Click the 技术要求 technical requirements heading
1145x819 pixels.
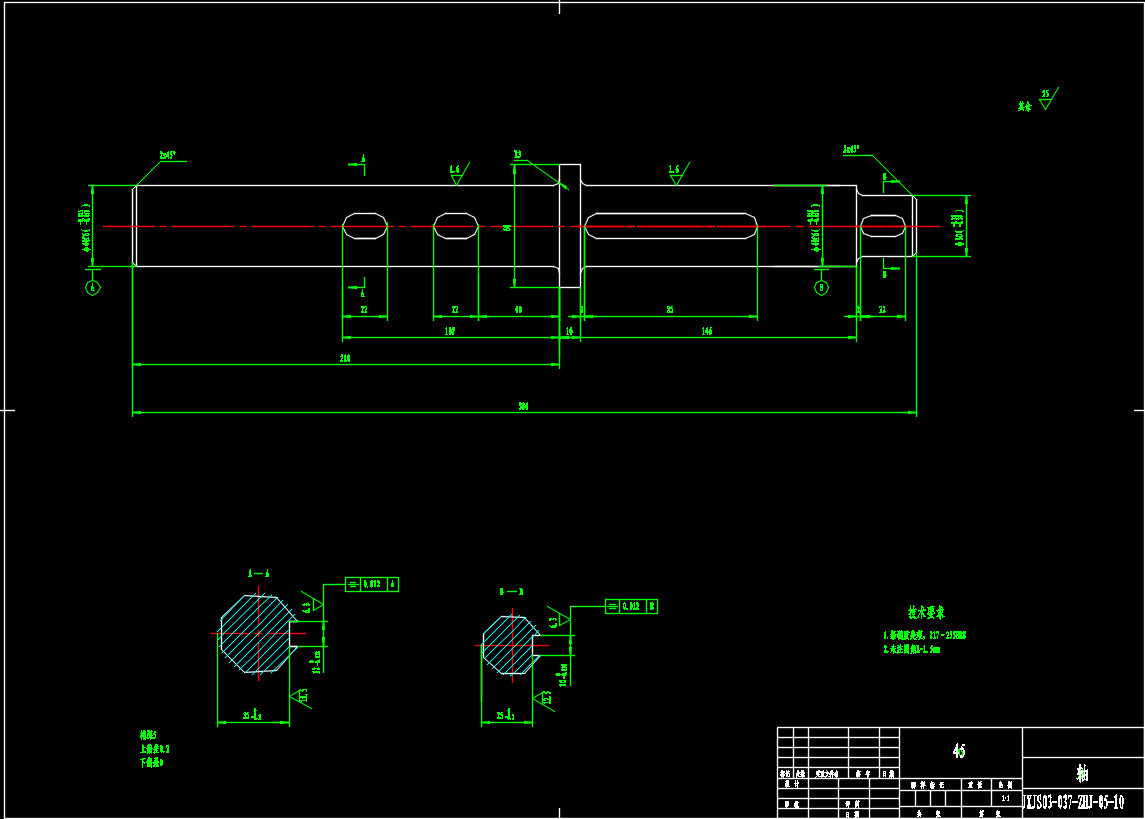[x=926, y=613]
